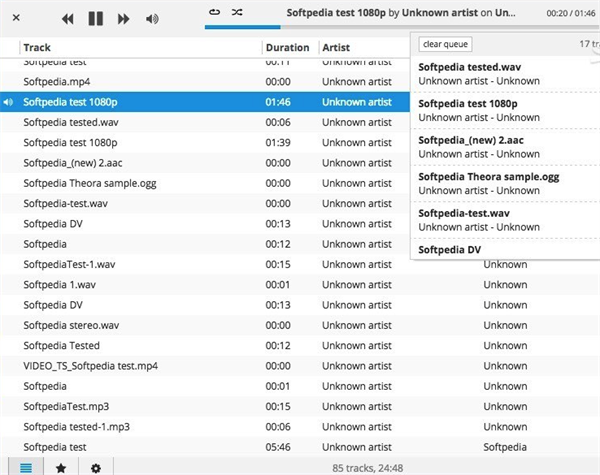Select the SoftpediaTest-1.wav track
The height and width of the screenshot is (475, 600).
pyautogui.click(x=300, y=264)
